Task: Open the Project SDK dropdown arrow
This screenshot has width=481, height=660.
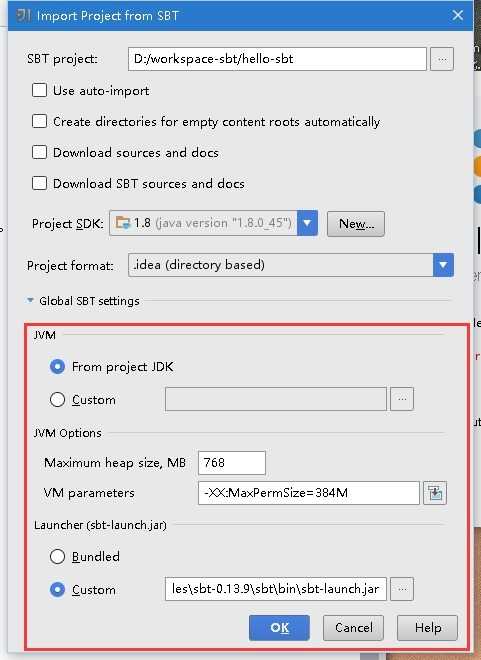Action: click(307, 223)
